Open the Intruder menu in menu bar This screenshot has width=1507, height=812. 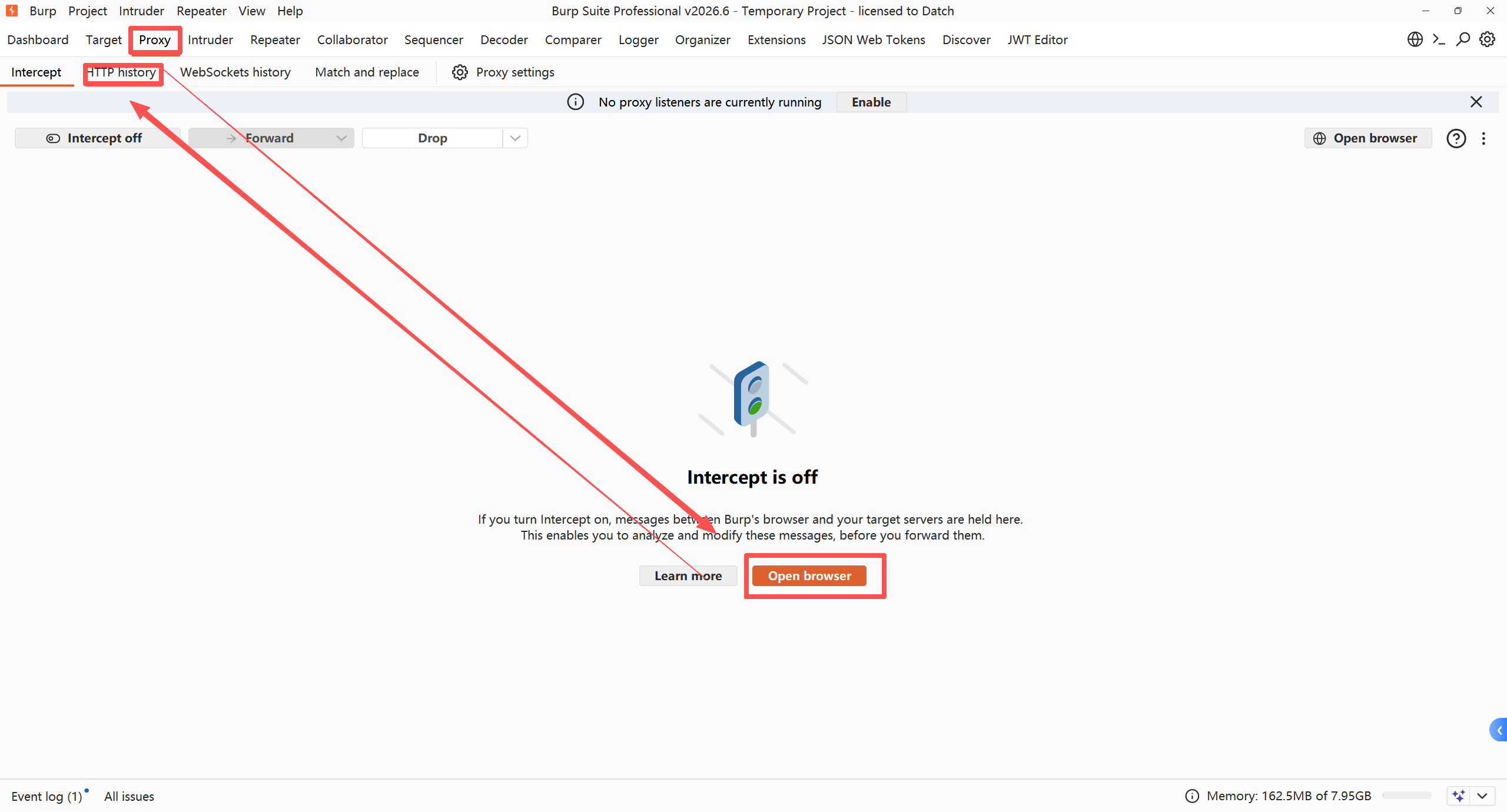(x=141, y=11)
